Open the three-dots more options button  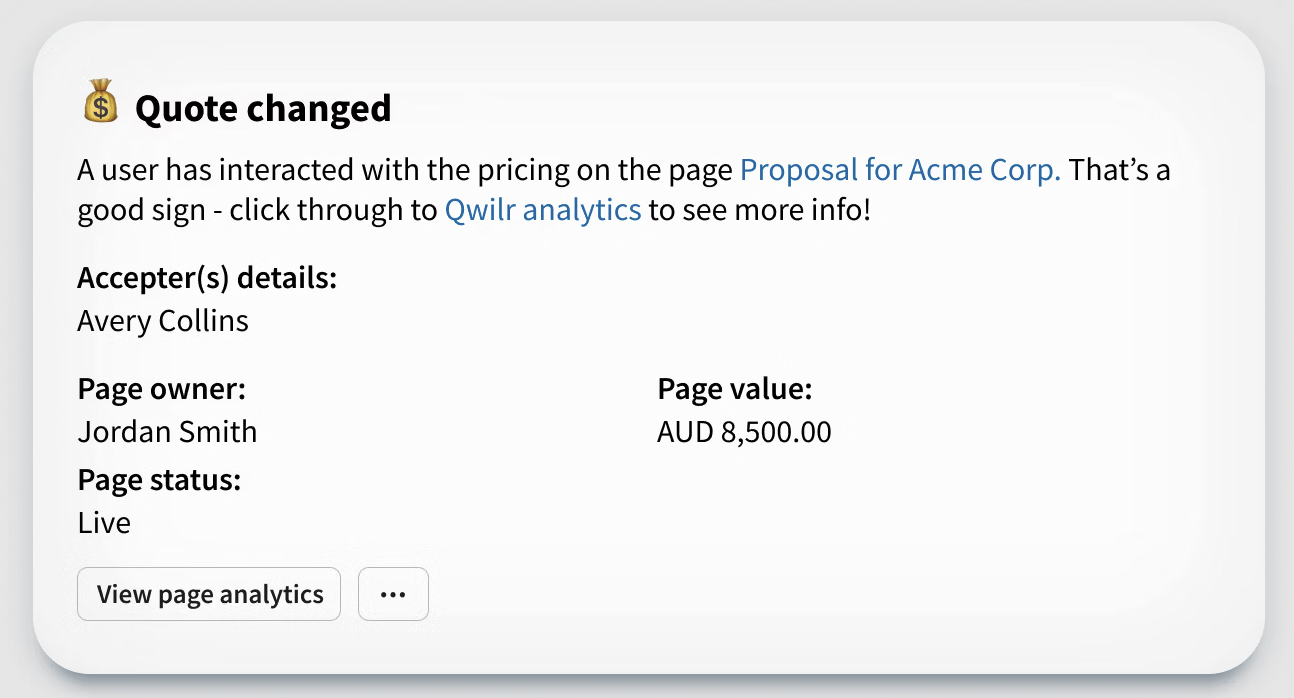click(393, 594)
